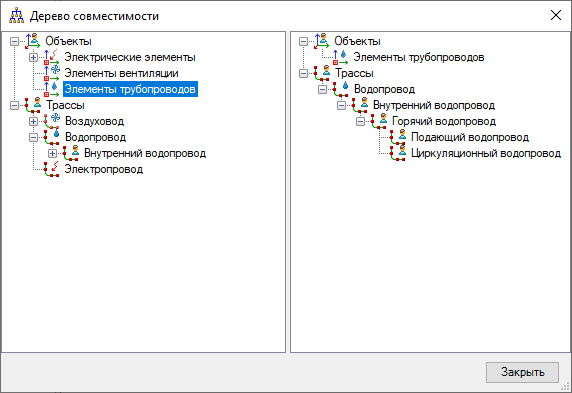Collapse Внутренний водопровод in right tree
Screen dimensions: 572x393
(341, 106)
